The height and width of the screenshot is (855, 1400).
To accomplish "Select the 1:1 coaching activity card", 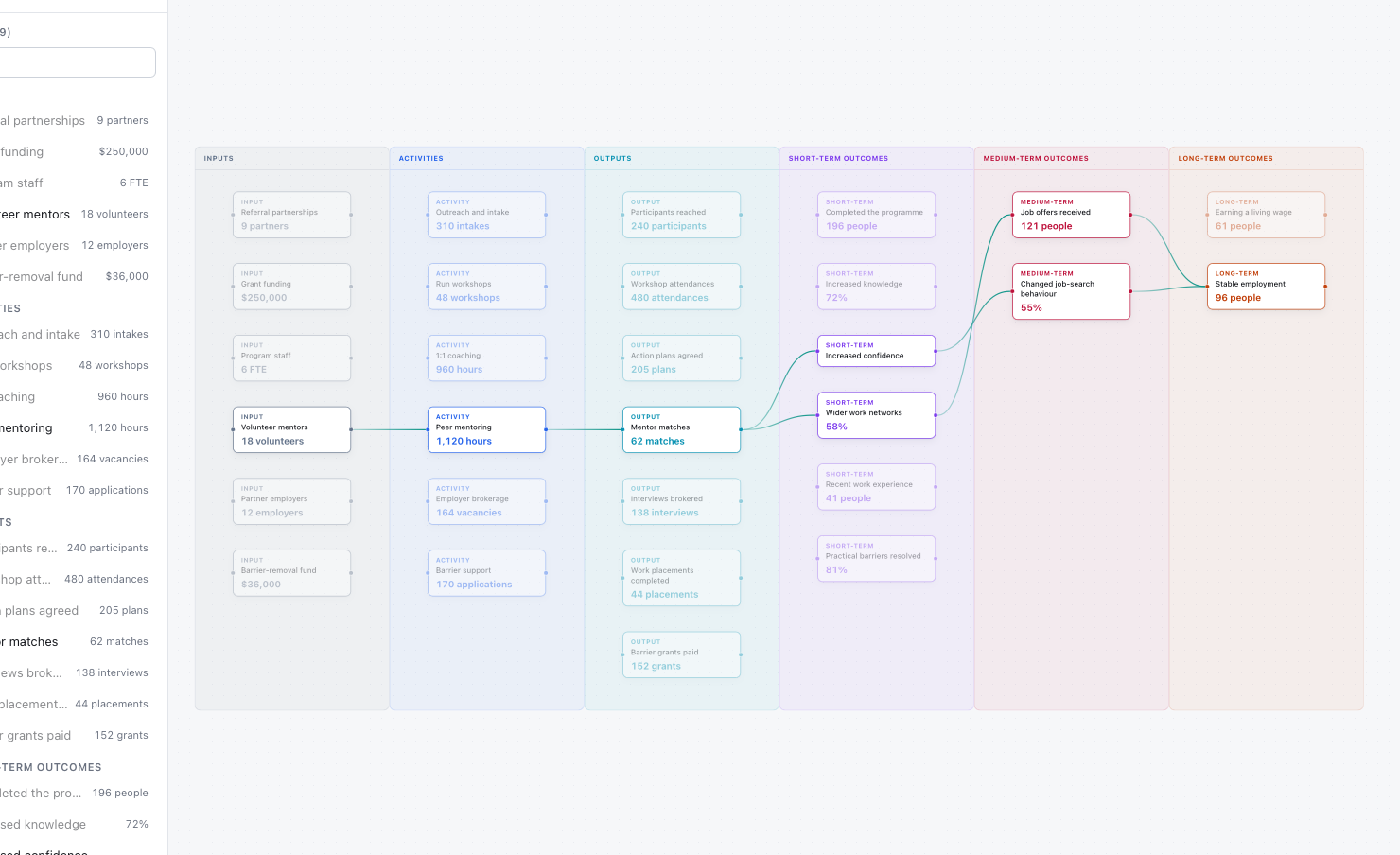I will click(x=486, y=358).
